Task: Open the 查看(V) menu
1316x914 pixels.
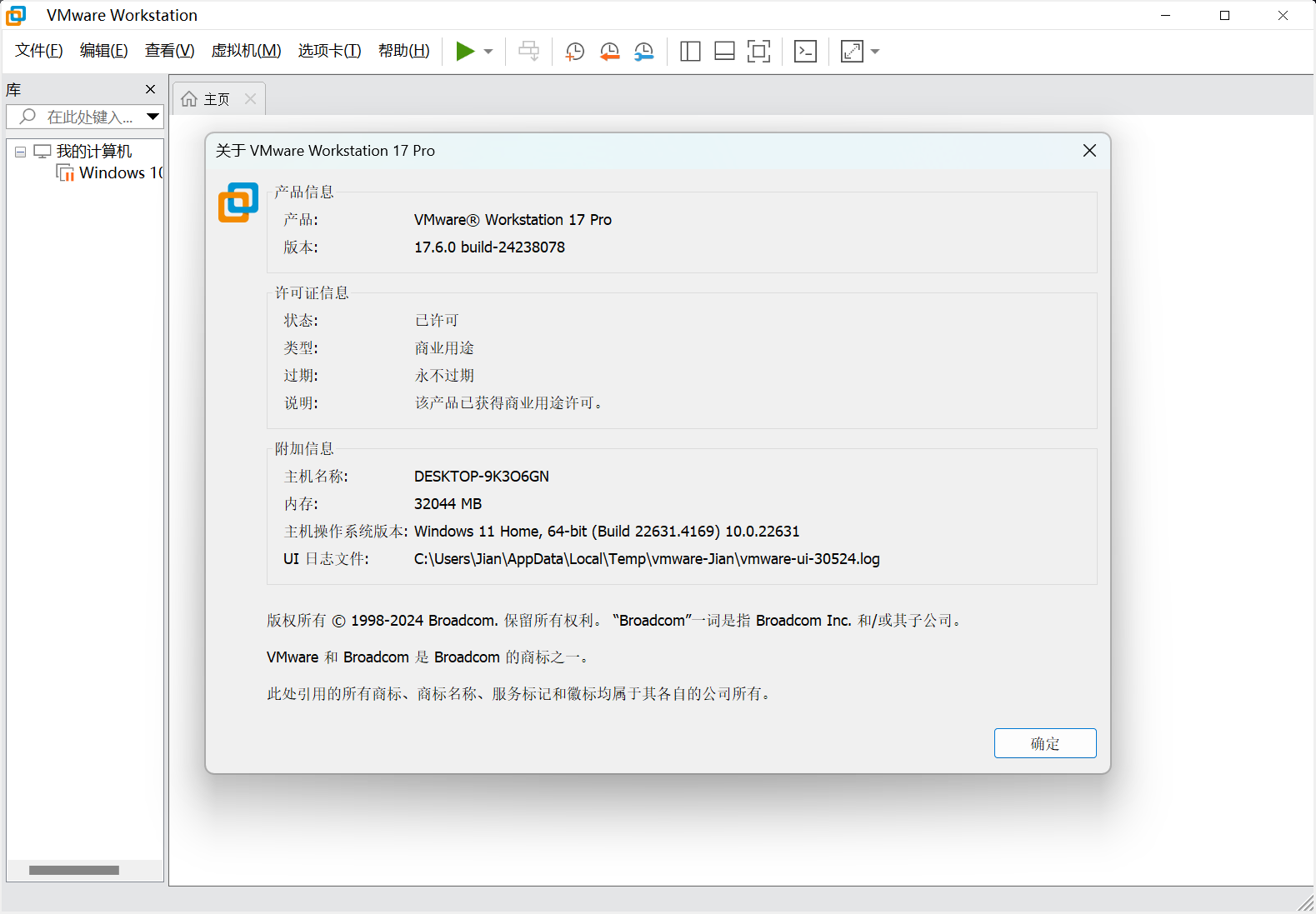Action: click(x=170, y=51)
